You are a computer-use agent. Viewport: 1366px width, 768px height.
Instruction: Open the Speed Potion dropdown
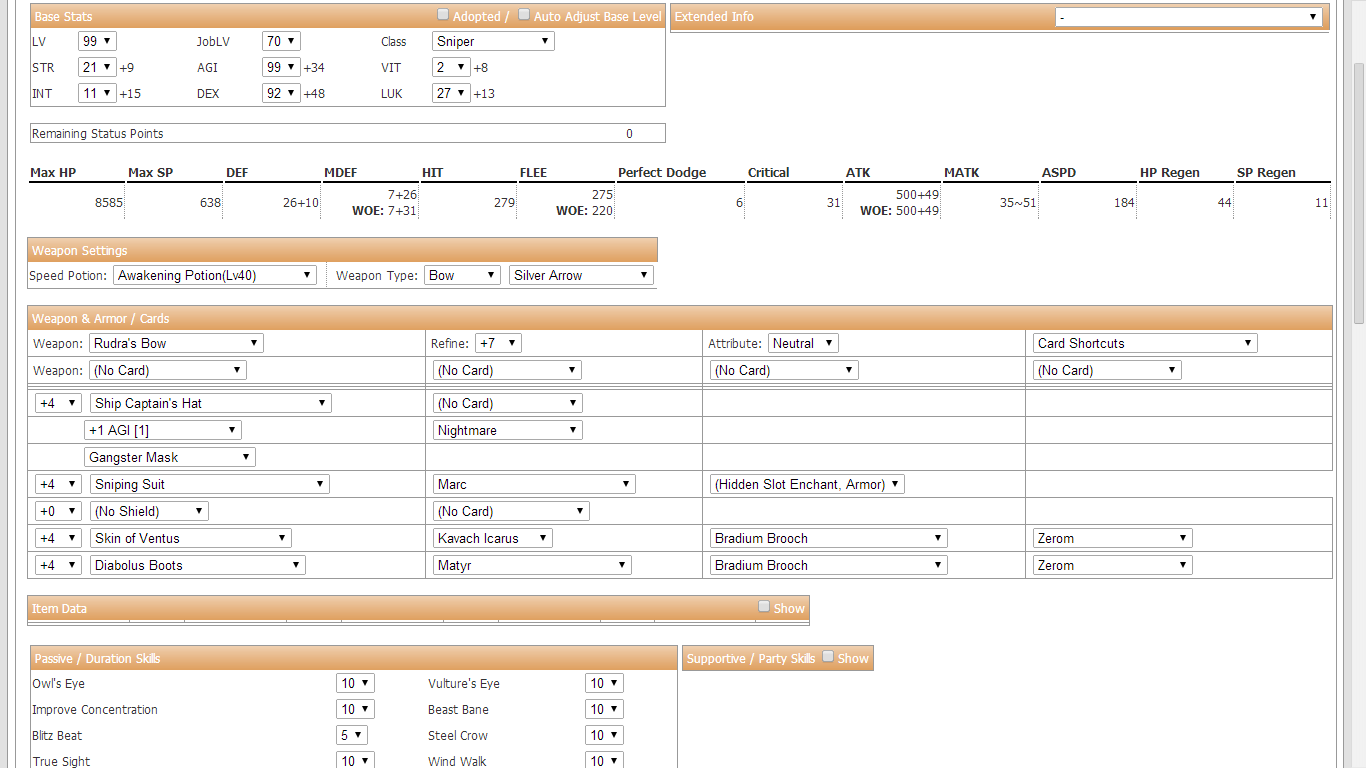215,274
